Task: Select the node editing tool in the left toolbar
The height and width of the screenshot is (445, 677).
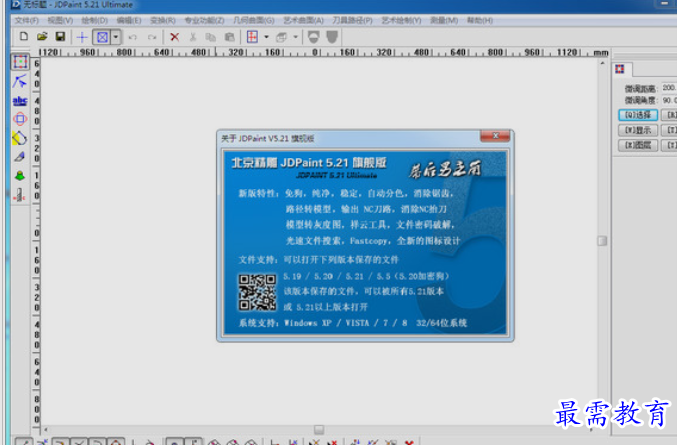Action: coord(20,81)
